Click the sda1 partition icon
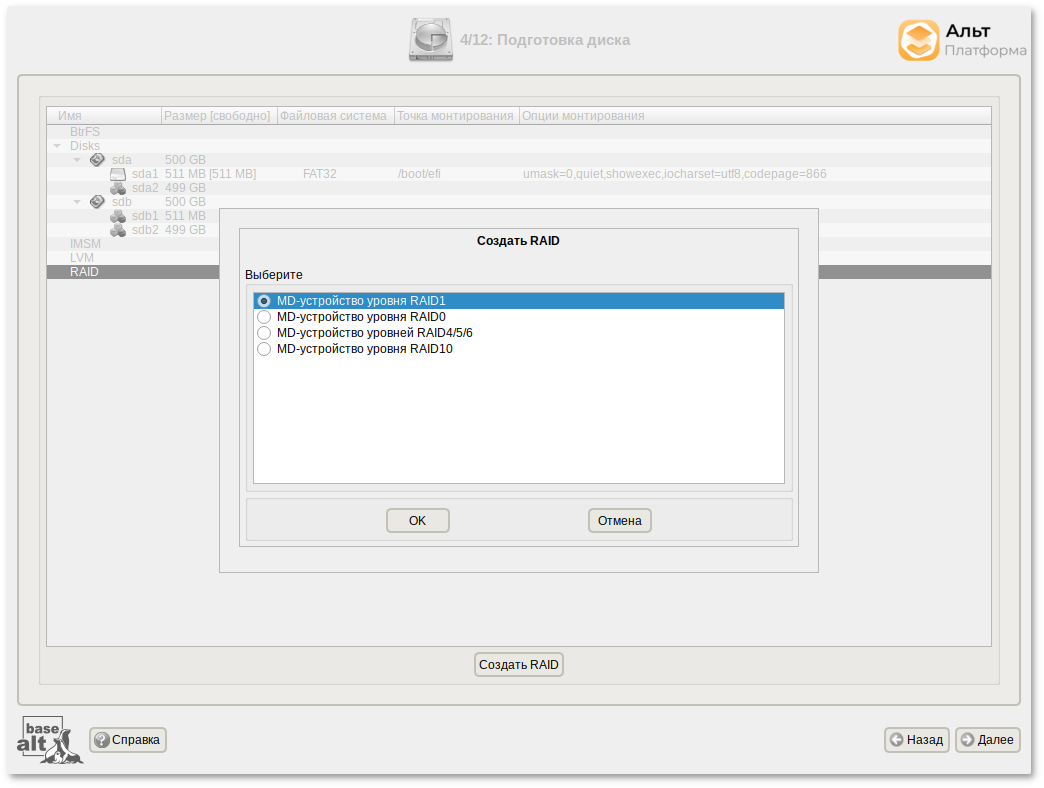1044x788 pixels. (118, 174)
